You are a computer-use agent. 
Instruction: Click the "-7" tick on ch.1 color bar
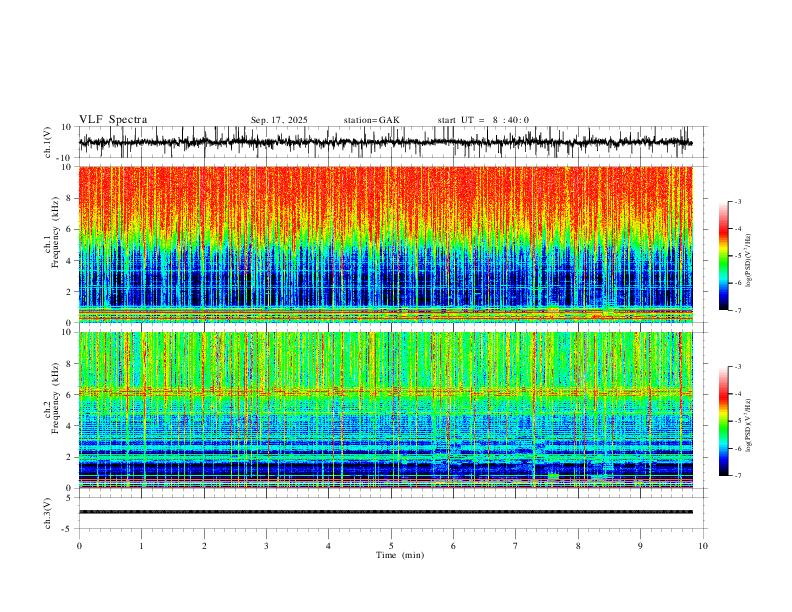[x=738, y=310]
